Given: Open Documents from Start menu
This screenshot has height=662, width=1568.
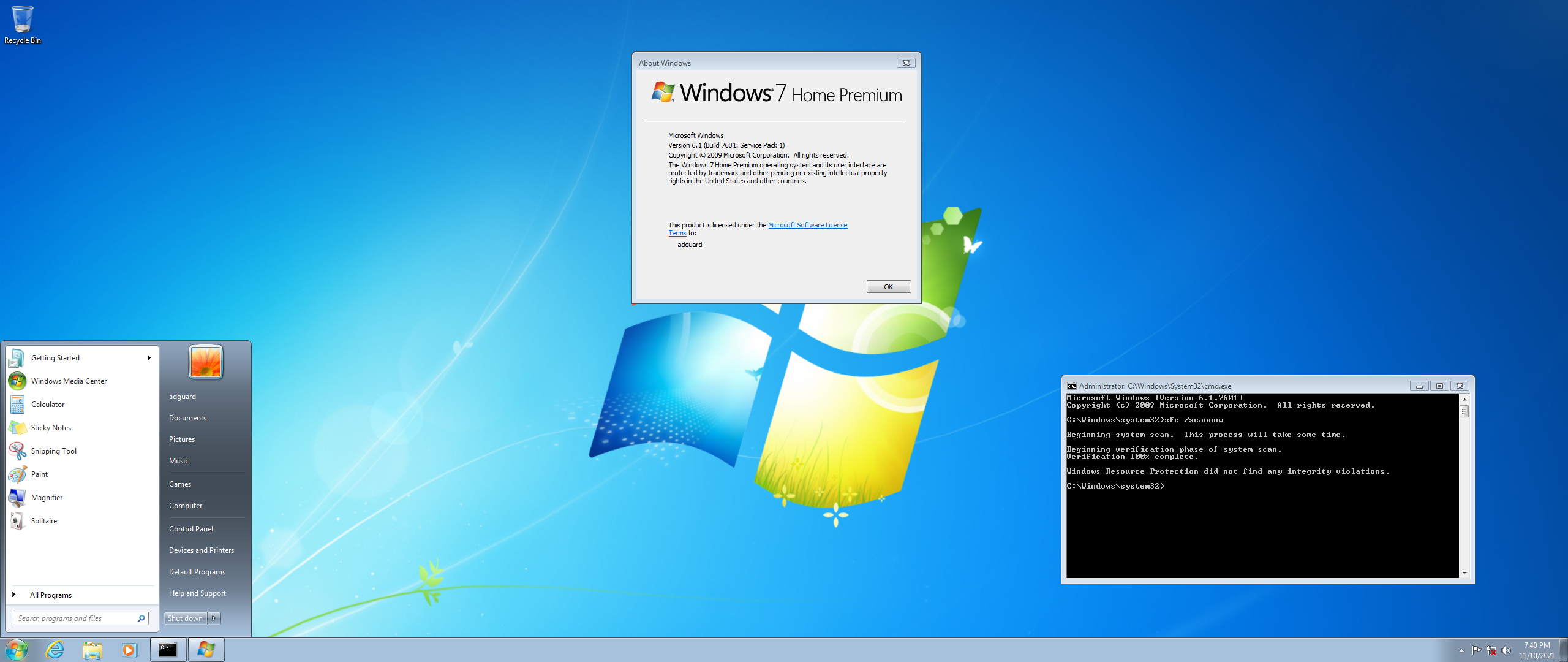Looking at the screenshot, I should 187,418.
